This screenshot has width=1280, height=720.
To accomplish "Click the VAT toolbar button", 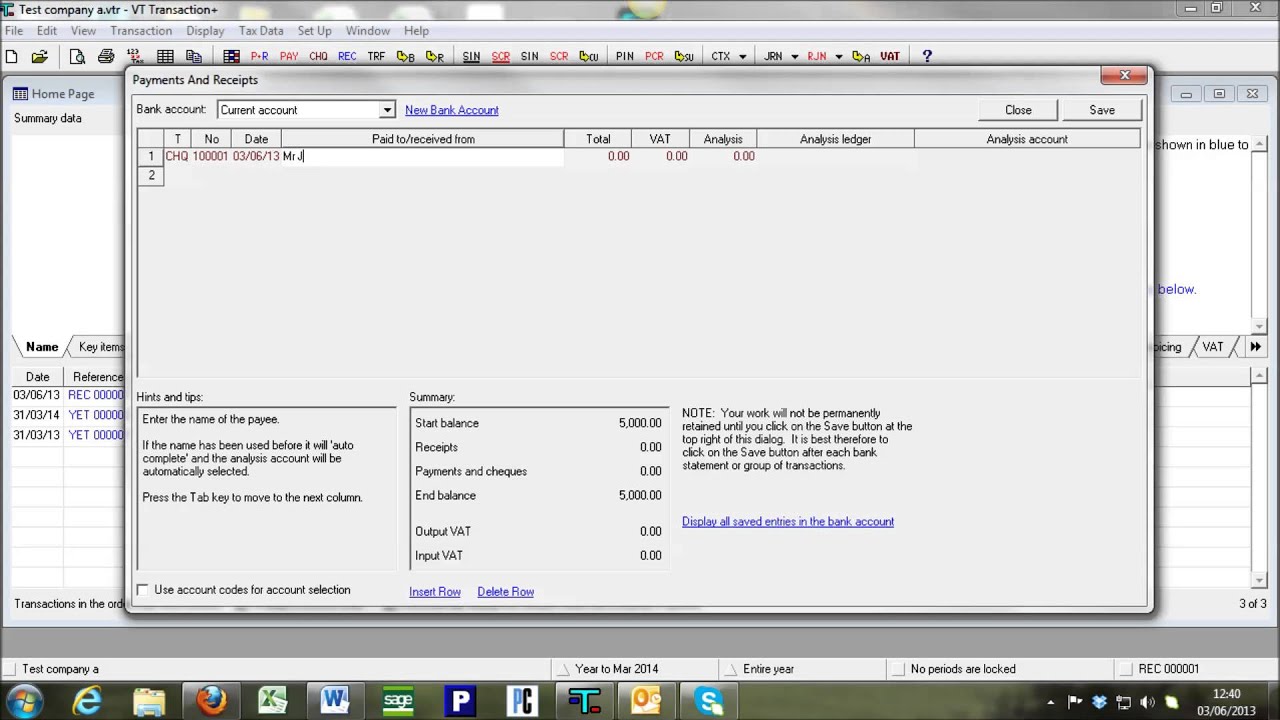I will coord(889,57).
